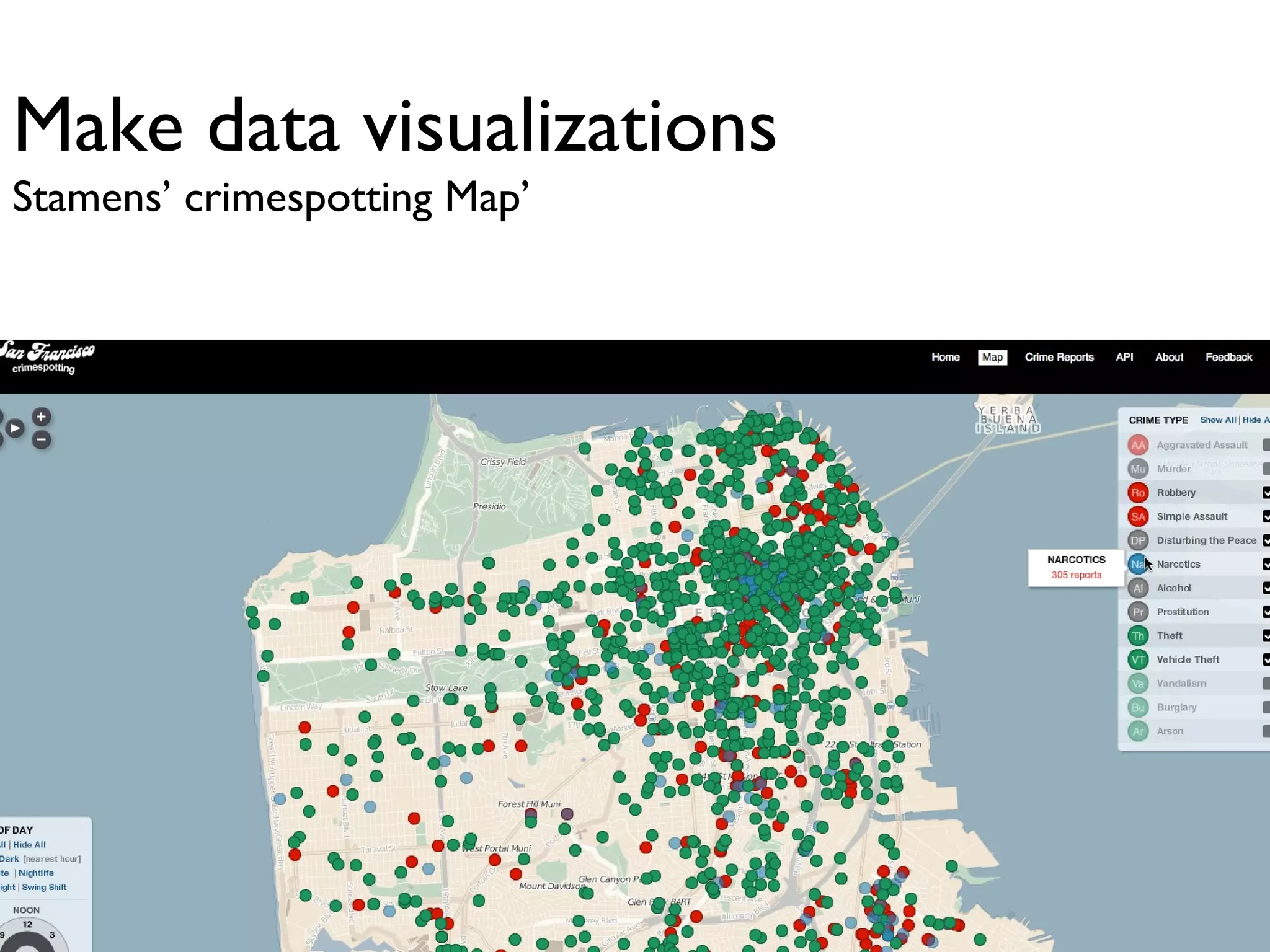
Task: Uncheck the Simple Assault checkbox
Action: (x=1266, y=516)
